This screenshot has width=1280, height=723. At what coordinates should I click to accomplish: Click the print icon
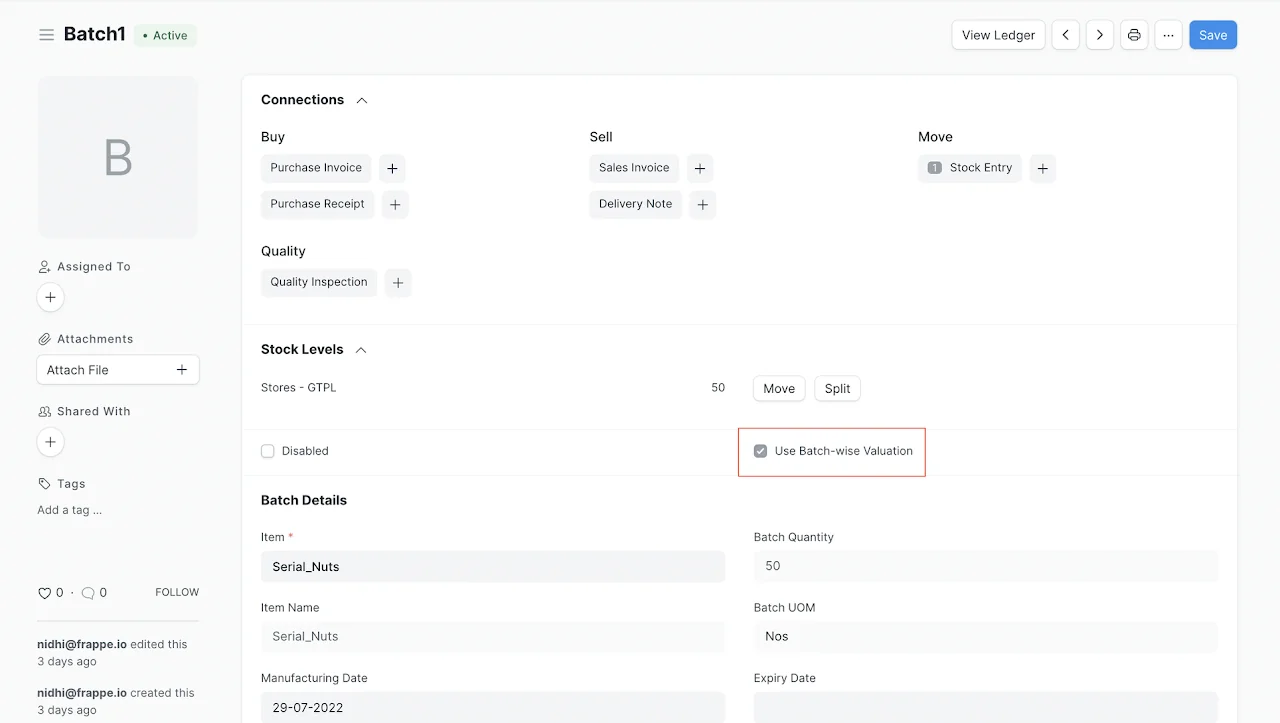[1134, 35]
